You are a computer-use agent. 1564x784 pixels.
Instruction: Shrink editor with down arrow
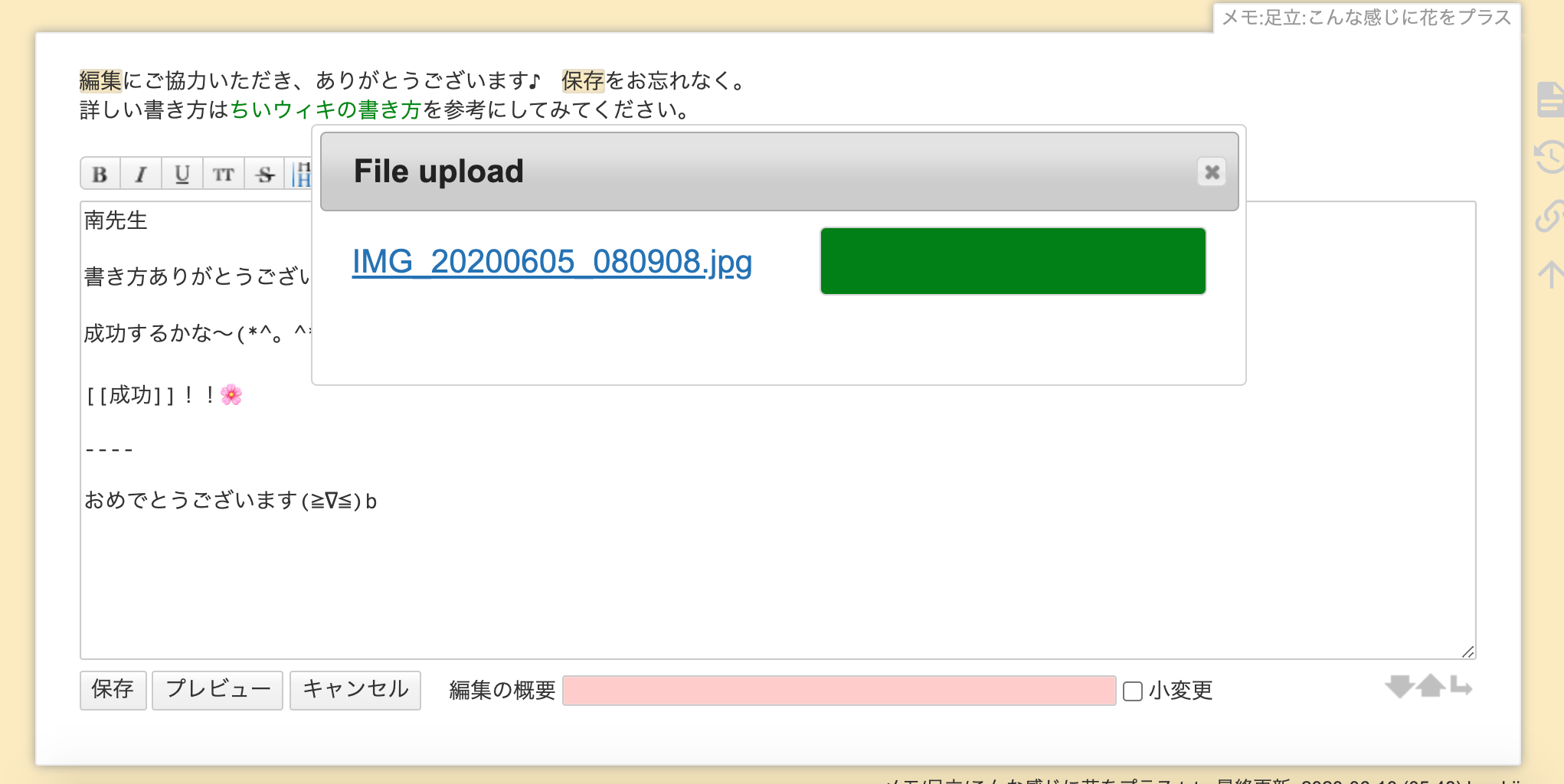[1400, 686]
